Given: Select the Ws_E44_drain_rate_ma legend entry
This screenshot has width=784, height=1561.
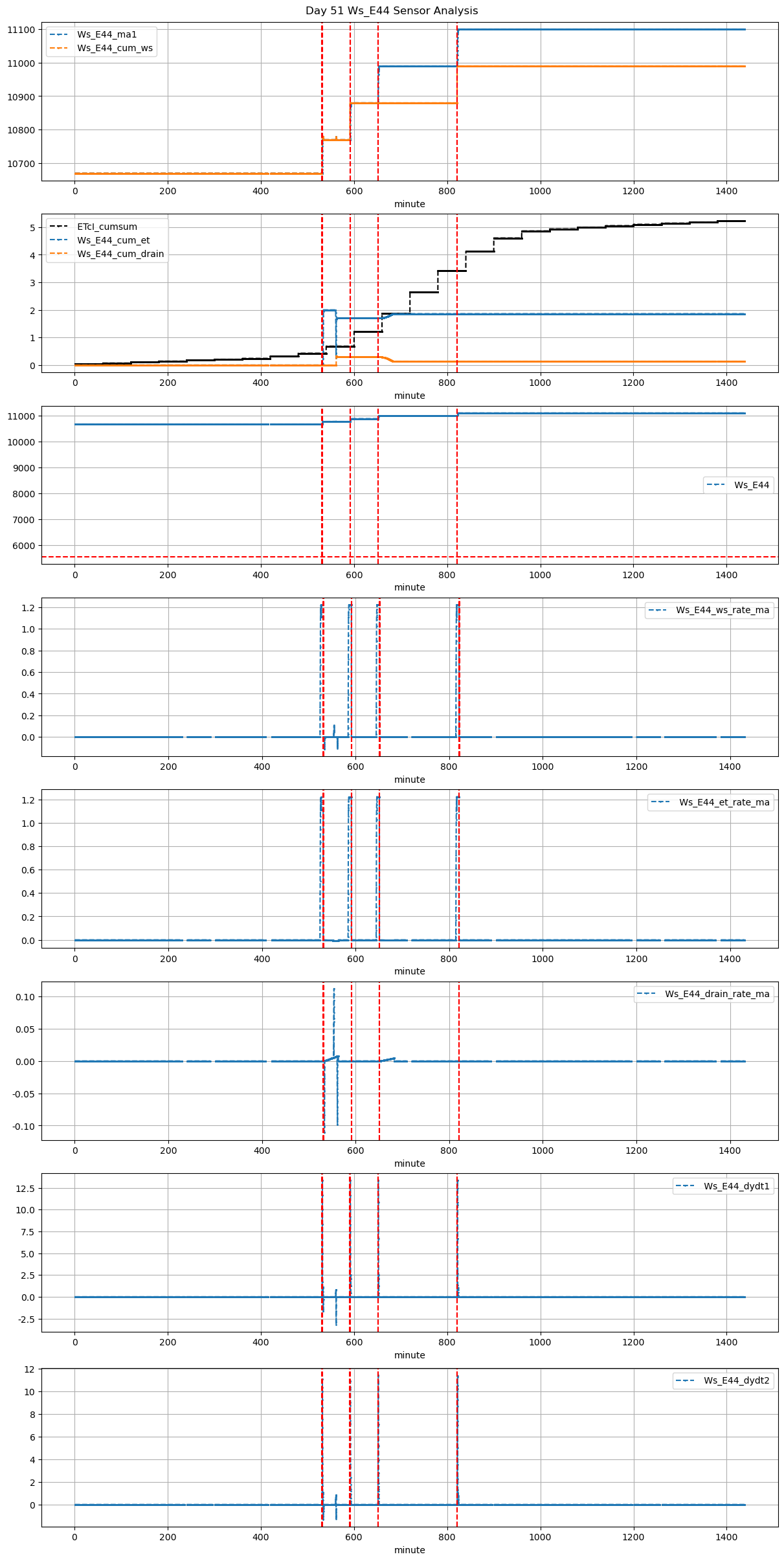Looking at the screenshot, I should [x=703, y=994].
